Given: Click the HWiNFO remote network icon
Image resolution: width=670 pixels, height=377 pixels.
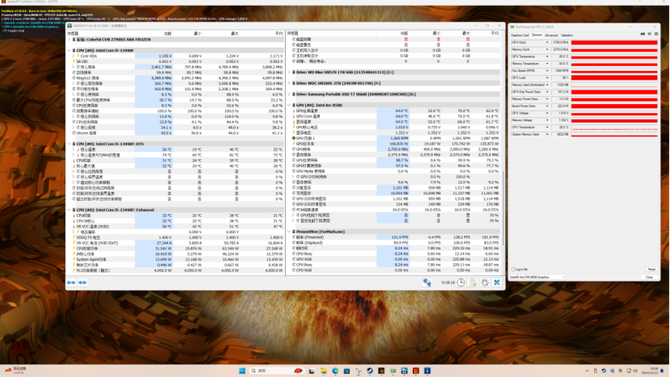Looking at the screenshot, I should point(426,283).
